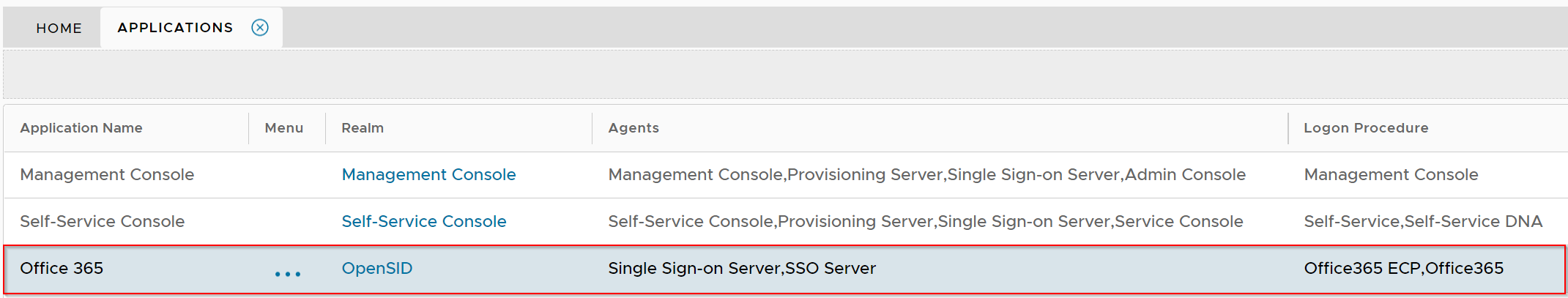Select the Management Console application row
The width and height of the screenshot is (1568, 298).
click(x=107, y=175)
